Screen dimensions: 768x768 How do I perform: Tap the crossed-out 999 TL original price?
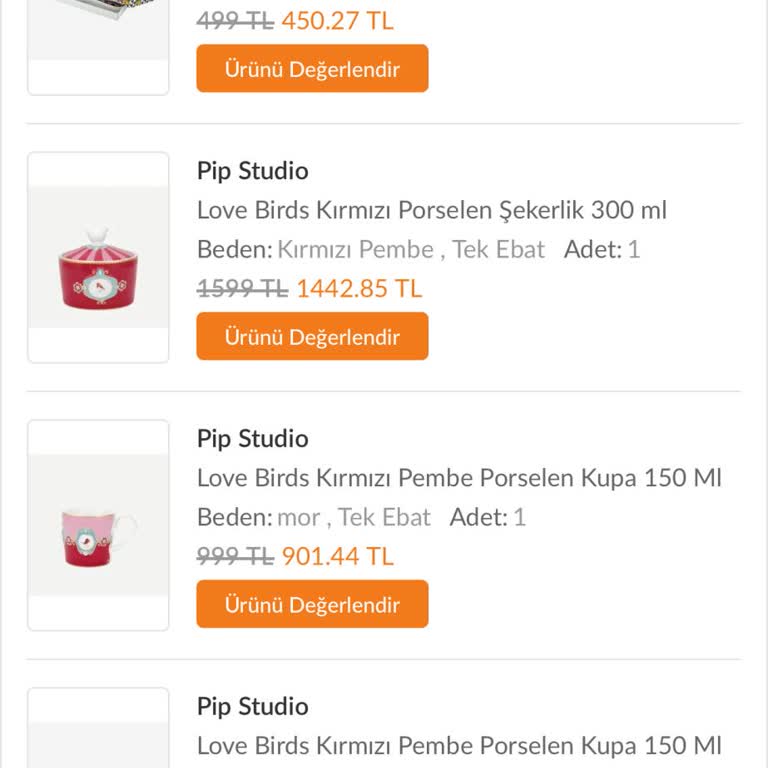[x=235, y=557]
